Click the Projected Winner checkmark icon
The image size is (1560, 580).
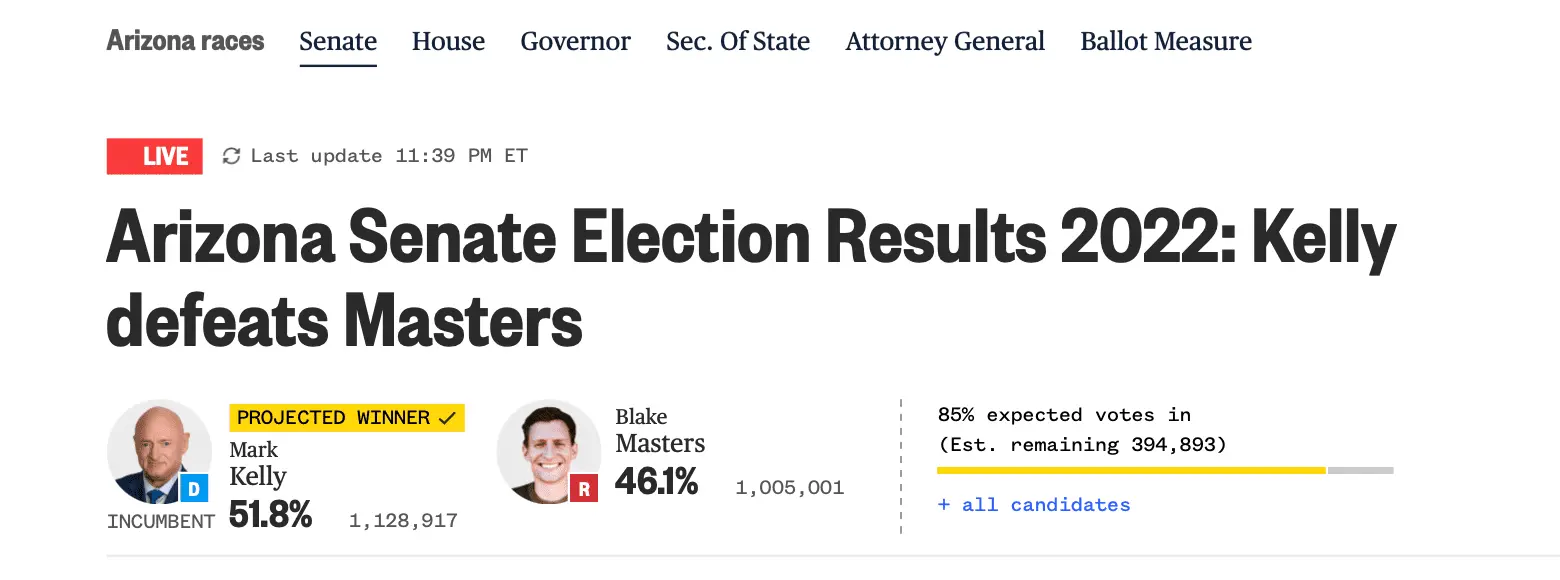447,418
